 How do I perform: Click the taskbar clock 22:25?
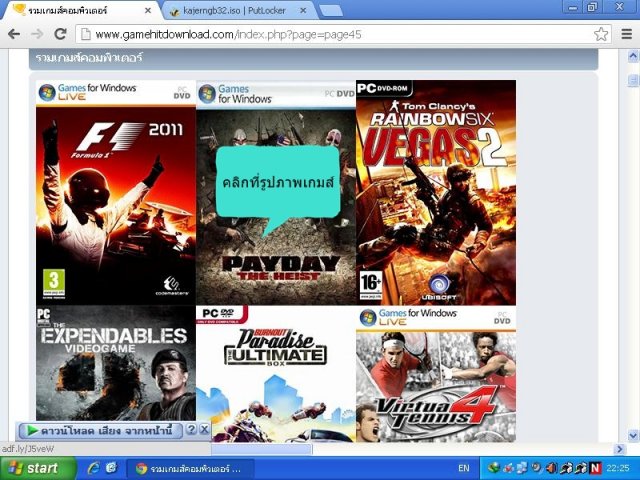618,468
